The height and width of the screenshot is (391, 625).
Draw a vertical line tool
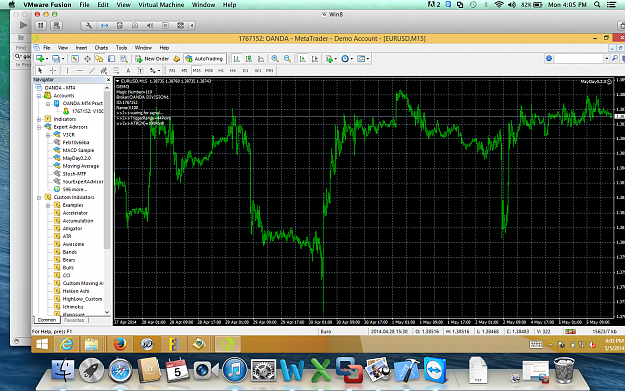67,71
